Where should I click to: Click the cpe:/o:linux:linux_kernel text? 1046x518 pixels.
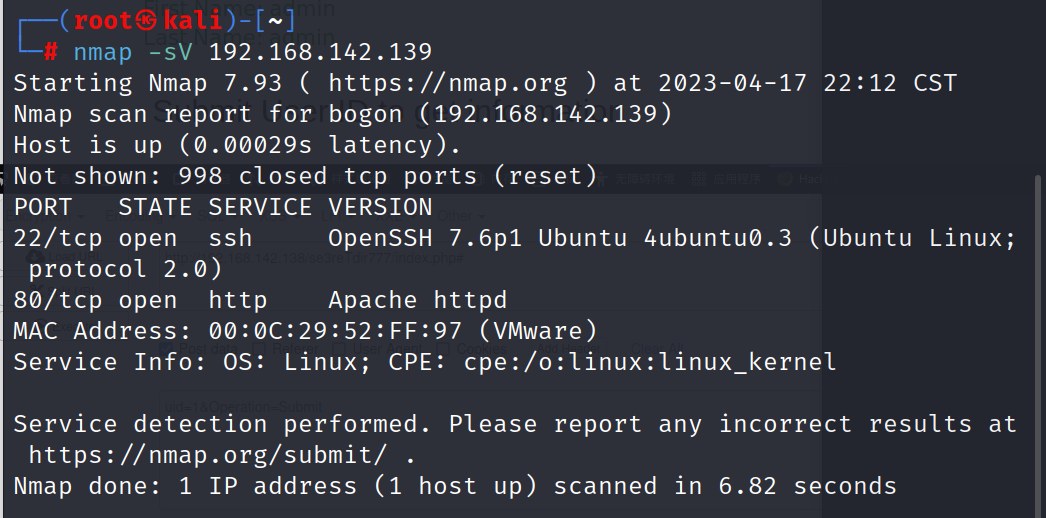pos(650,362)
